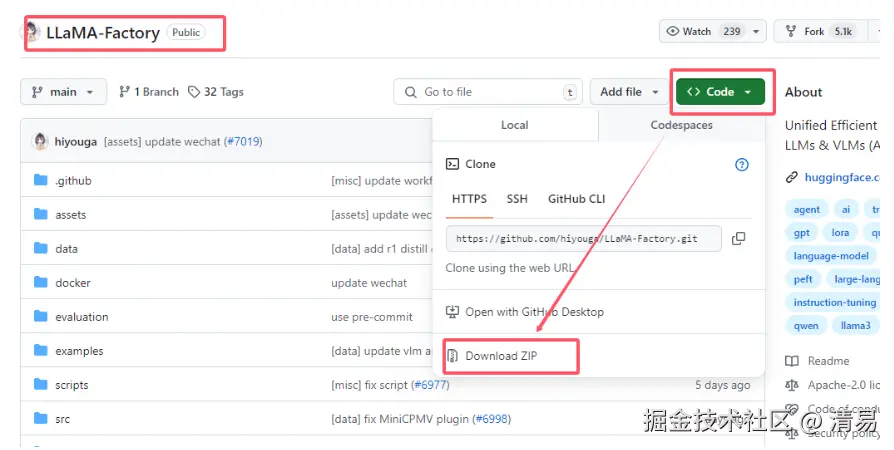Click the "[misc] fix script" commit message

(369, 385)
